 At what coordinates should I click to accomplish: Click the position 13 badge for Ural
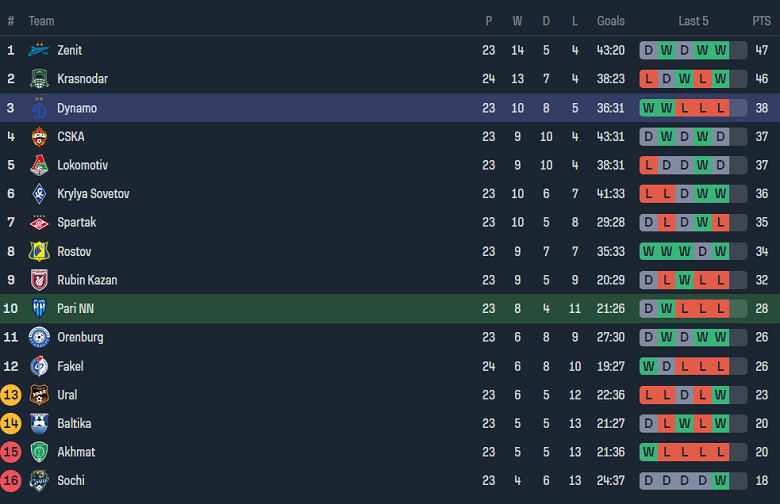coord(11,395)
